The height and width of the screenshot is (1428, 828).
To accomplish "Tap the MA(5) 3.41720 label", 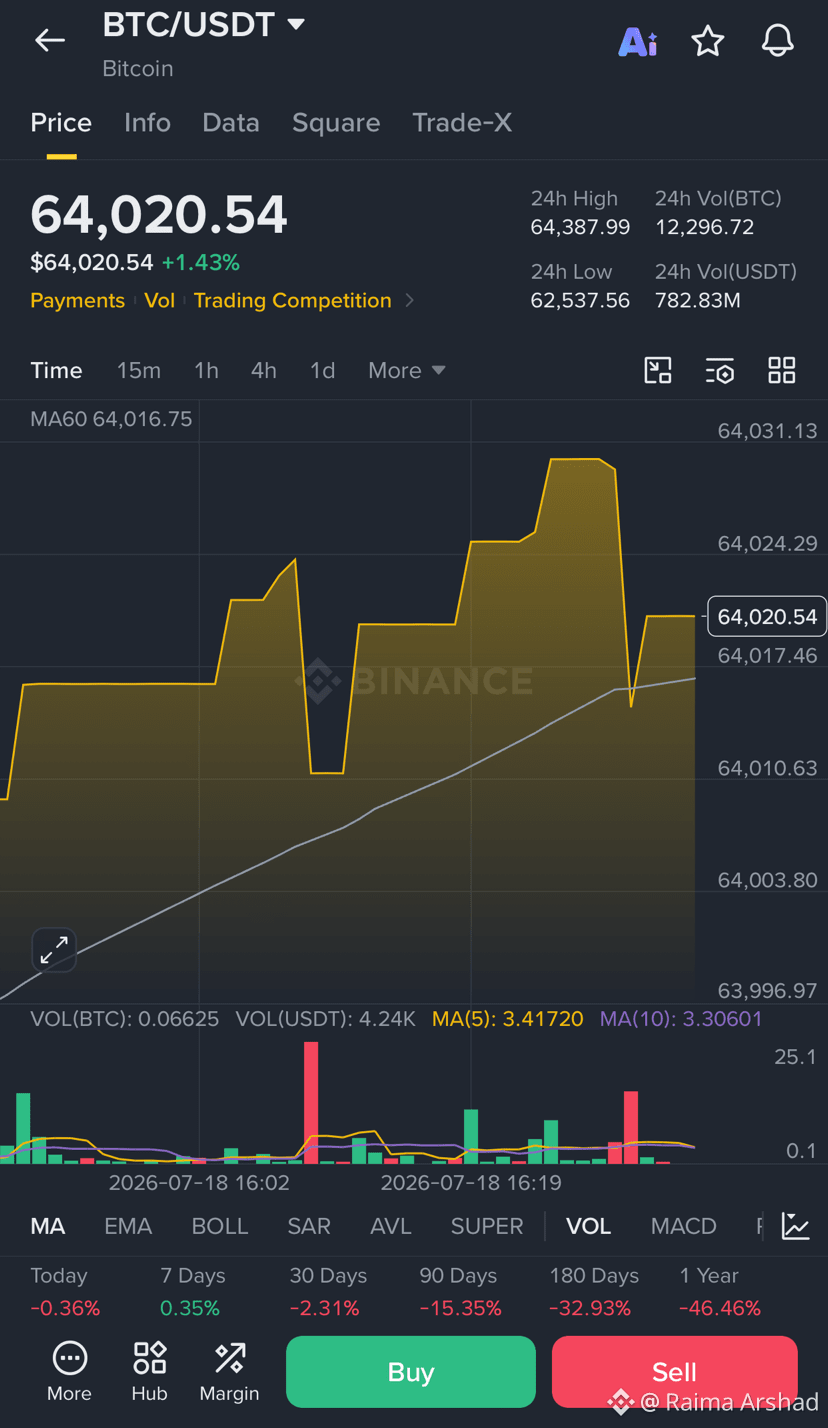I will point(507,1019).
